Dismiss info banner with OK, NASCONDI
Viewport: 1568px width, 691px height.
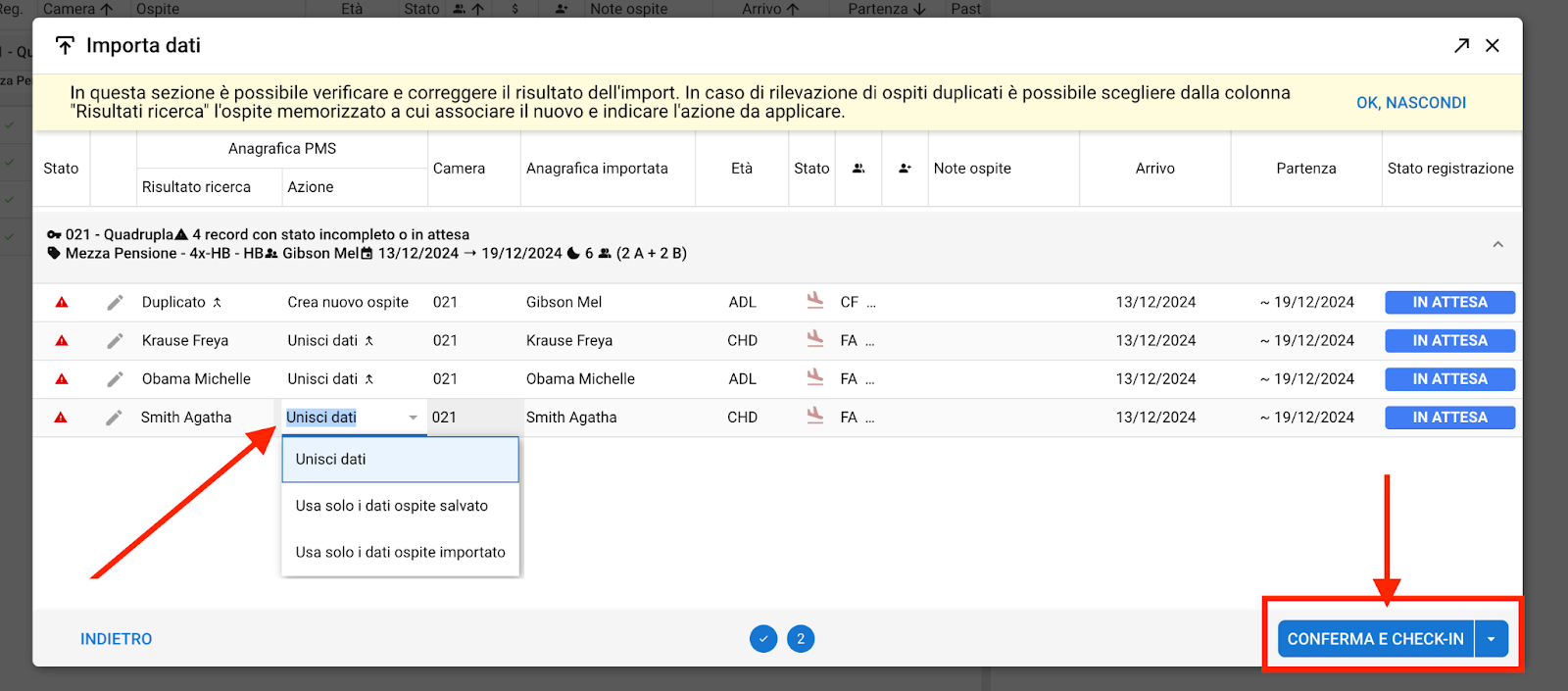click(x=1410, y=103)
